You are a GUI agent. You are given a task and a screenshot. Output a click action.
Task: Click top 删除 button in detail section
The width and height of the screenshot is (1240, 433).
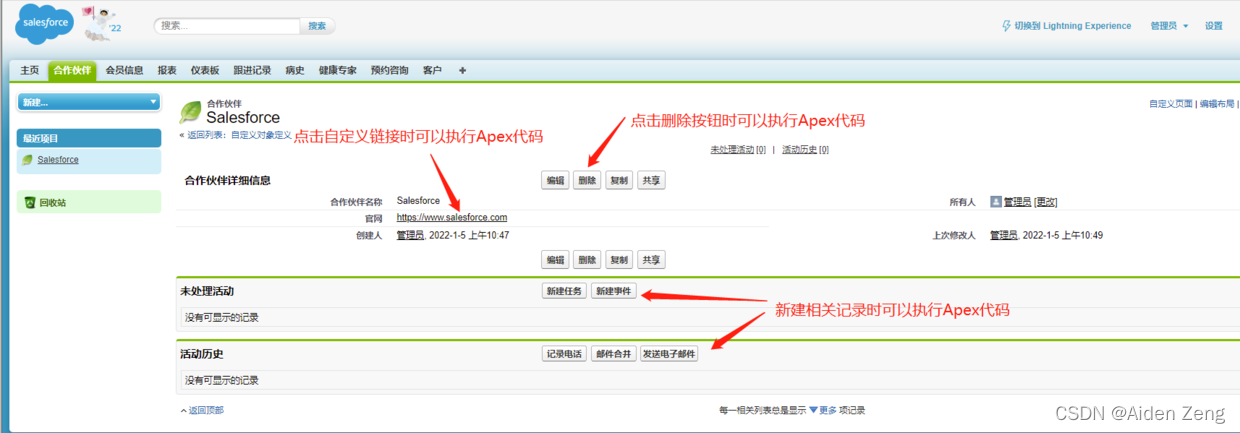(587, 181)
